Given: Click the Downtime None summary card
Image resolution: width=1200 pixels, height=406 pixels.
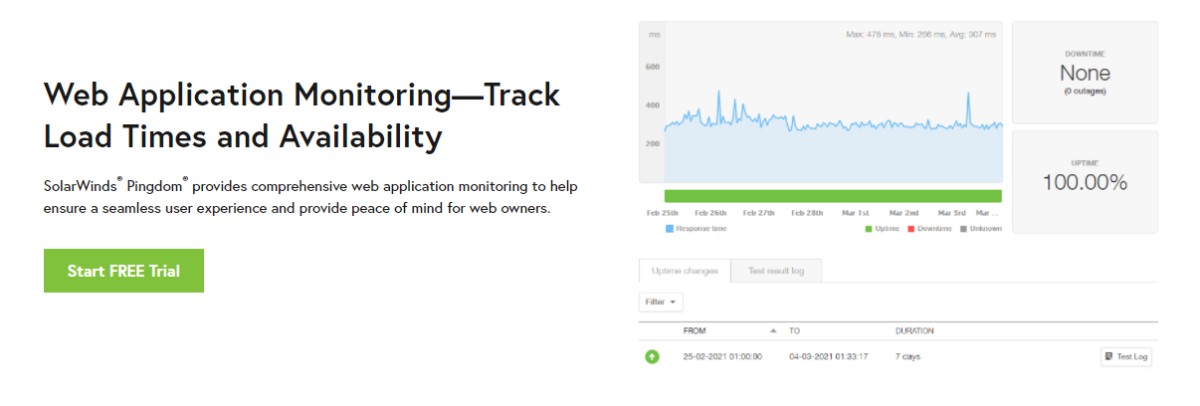Looking at the screenshot, I should pos(1085,72).
